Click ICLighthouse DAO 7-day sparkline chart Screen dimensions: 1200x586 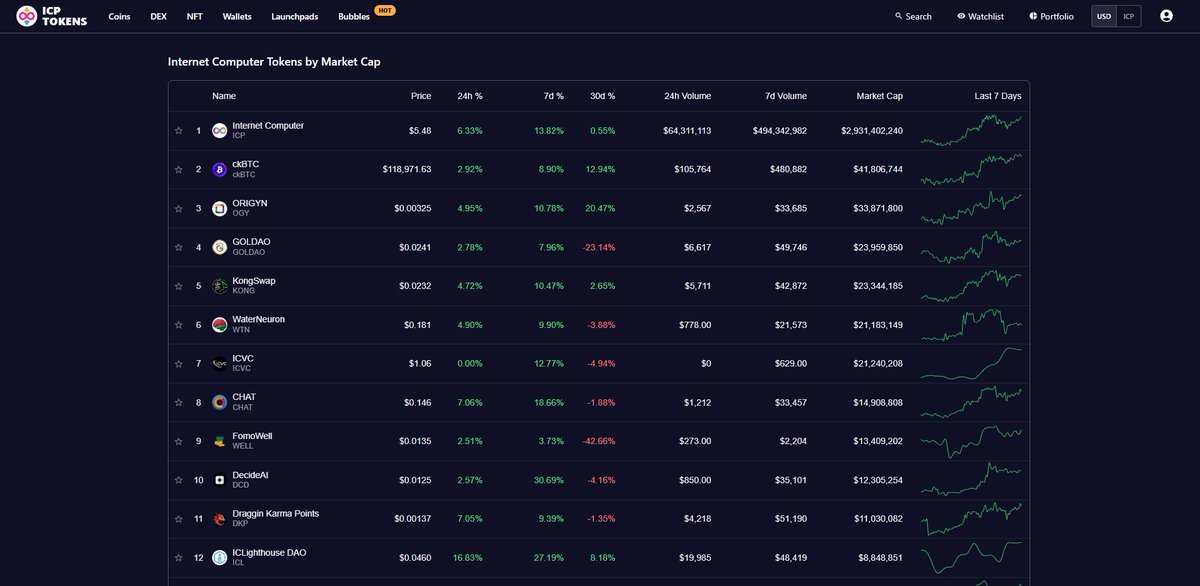click(971, 557)
